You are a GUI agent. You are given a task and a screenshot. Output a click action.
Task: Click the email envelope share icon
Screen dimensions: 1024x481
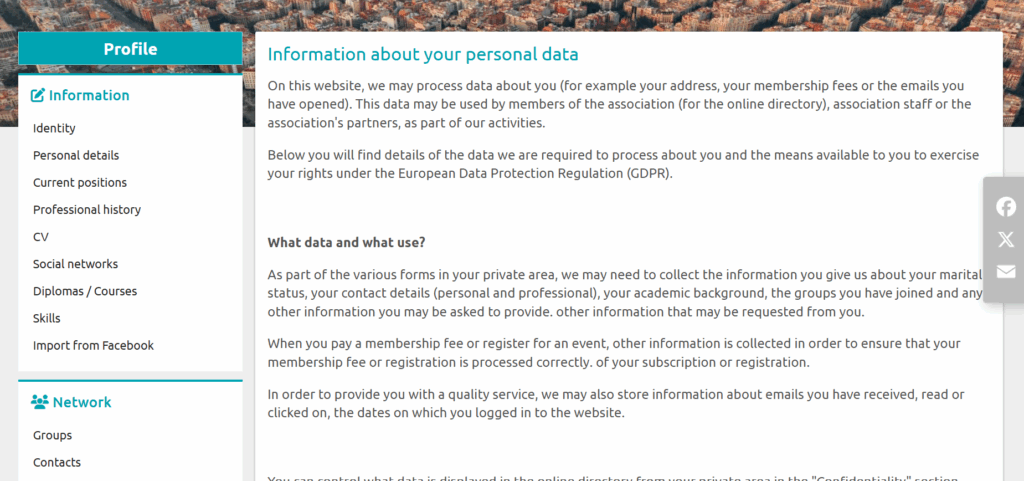pyautogui.click(x=1006, y=271)
